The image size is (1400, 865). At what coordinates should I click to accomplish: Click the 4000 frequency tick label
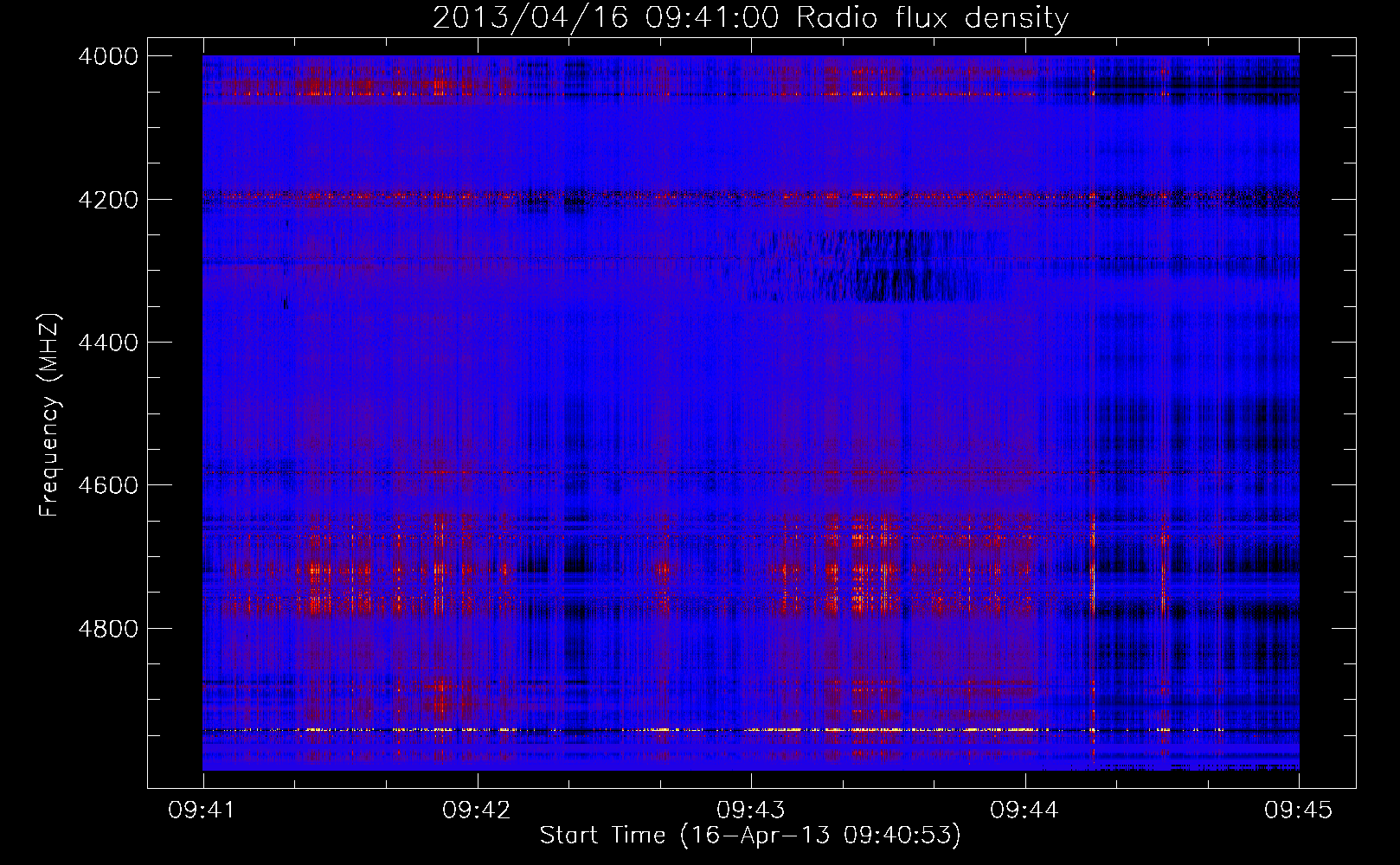[108, 56]
